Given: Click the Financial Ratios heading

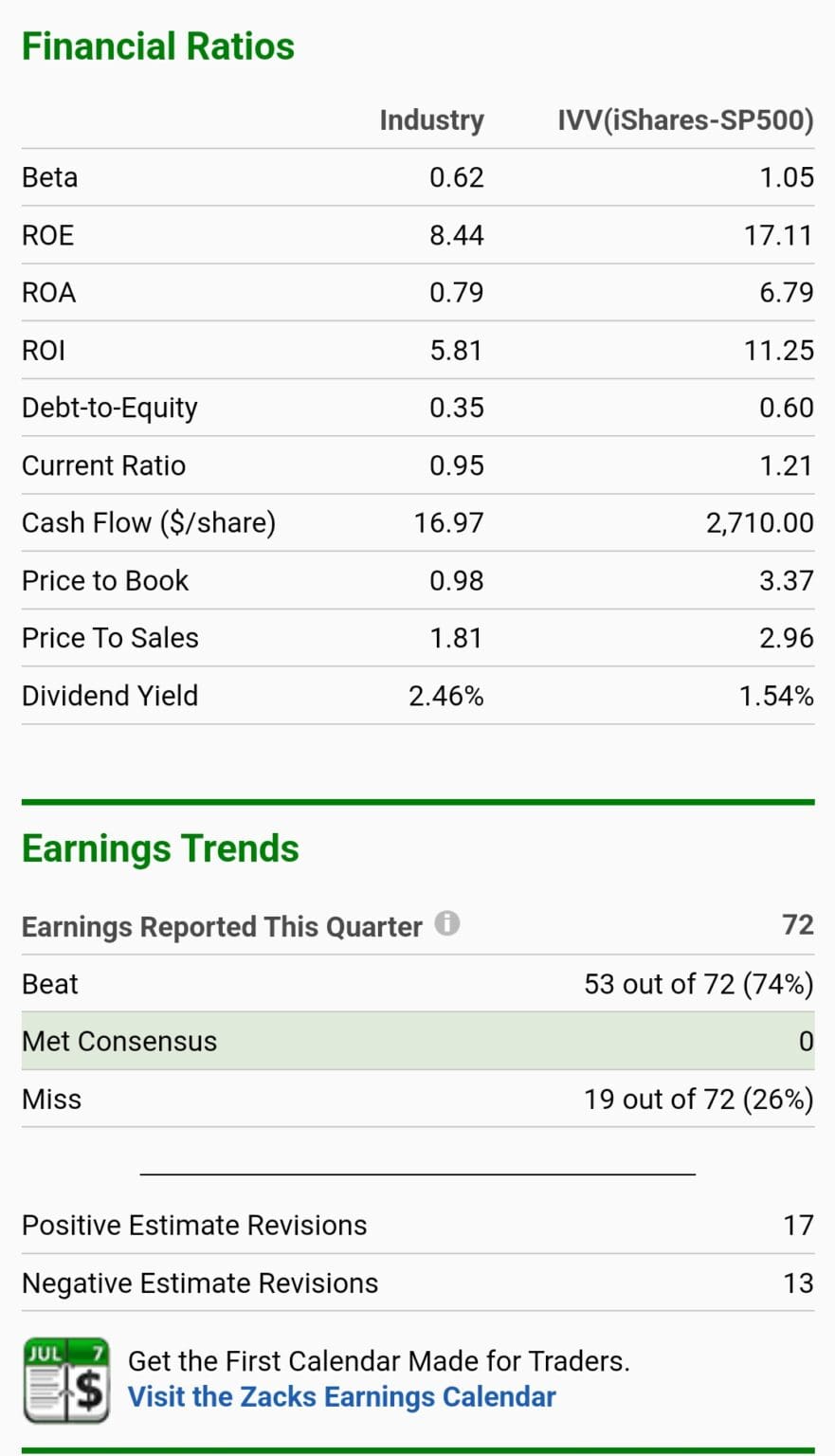Looking at the screenshot, I should pyautogui.click(x=158, y=46).
